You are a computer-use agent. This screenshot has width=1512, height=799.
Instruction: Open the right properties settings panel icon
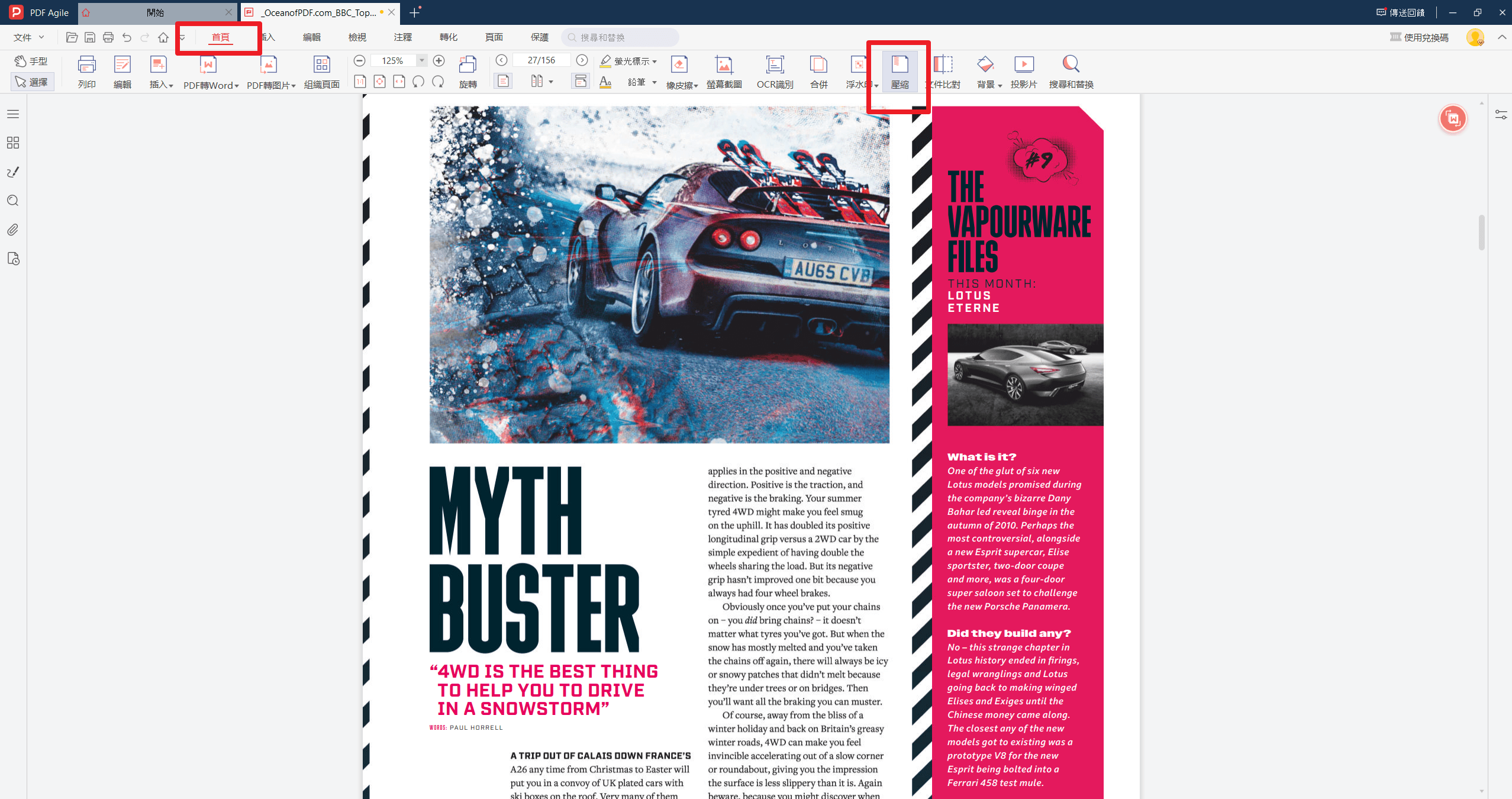pyautogui.click(x=1501, y=115)
